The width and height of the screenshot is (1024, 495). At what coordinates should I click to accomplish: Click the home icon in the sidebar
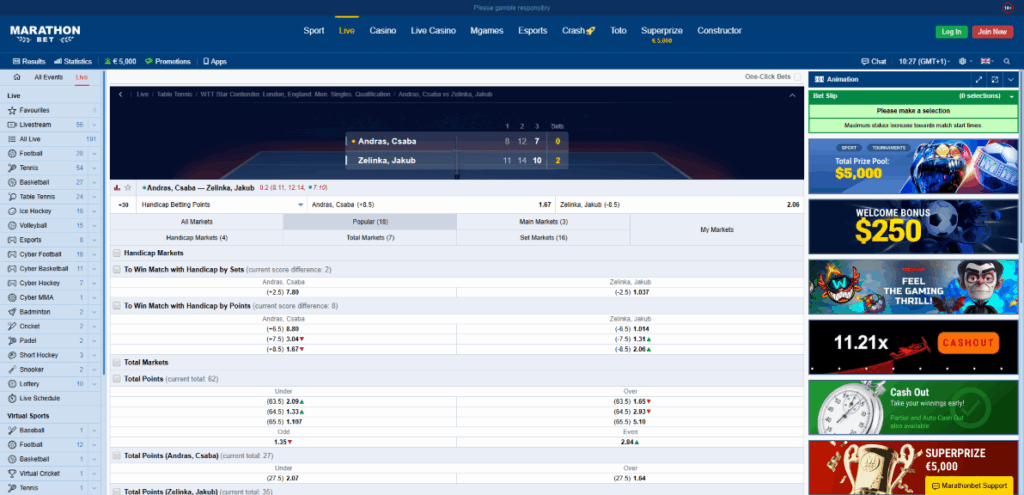coord(18,77)
